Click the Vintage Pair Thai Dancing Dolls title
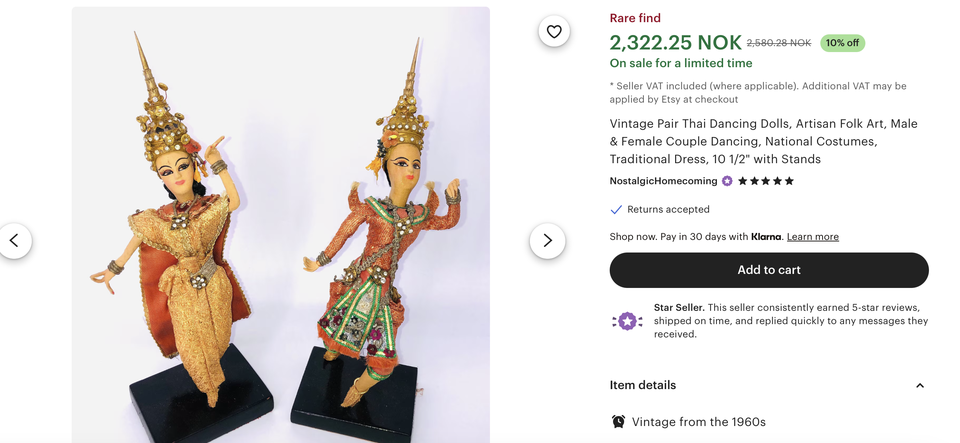Screen dimensions: 960x443 click(x=763, y=141)
